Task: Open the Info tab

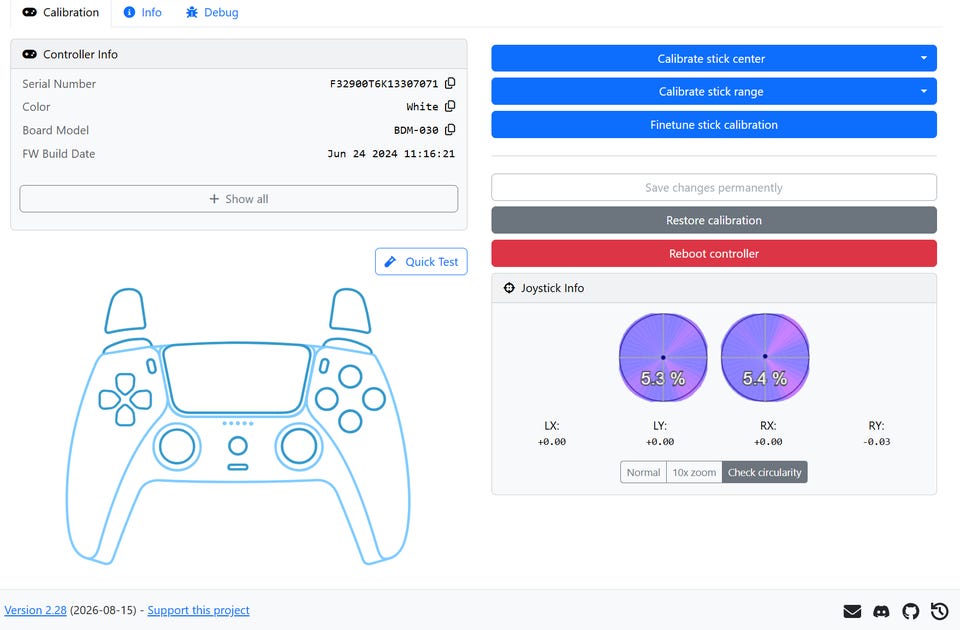Action: click(143, 13)
